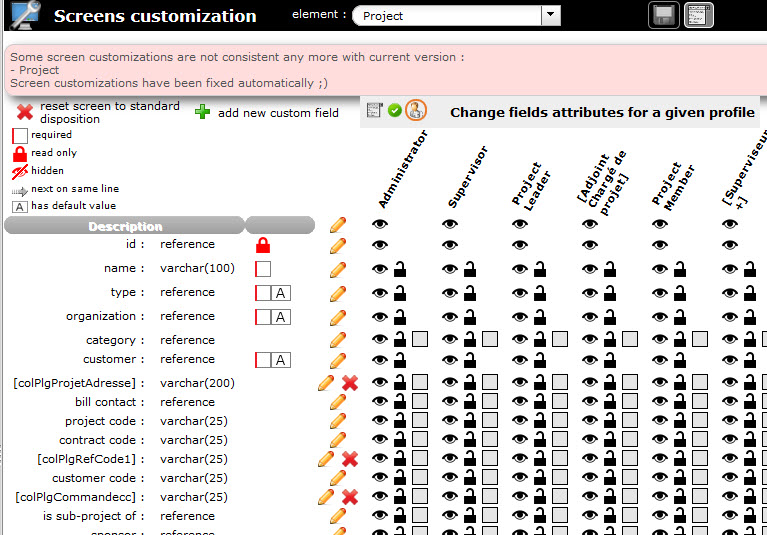Check Administrator required box for category row
Viewport: 767px width, 535px height.
(x=420, y=340)
